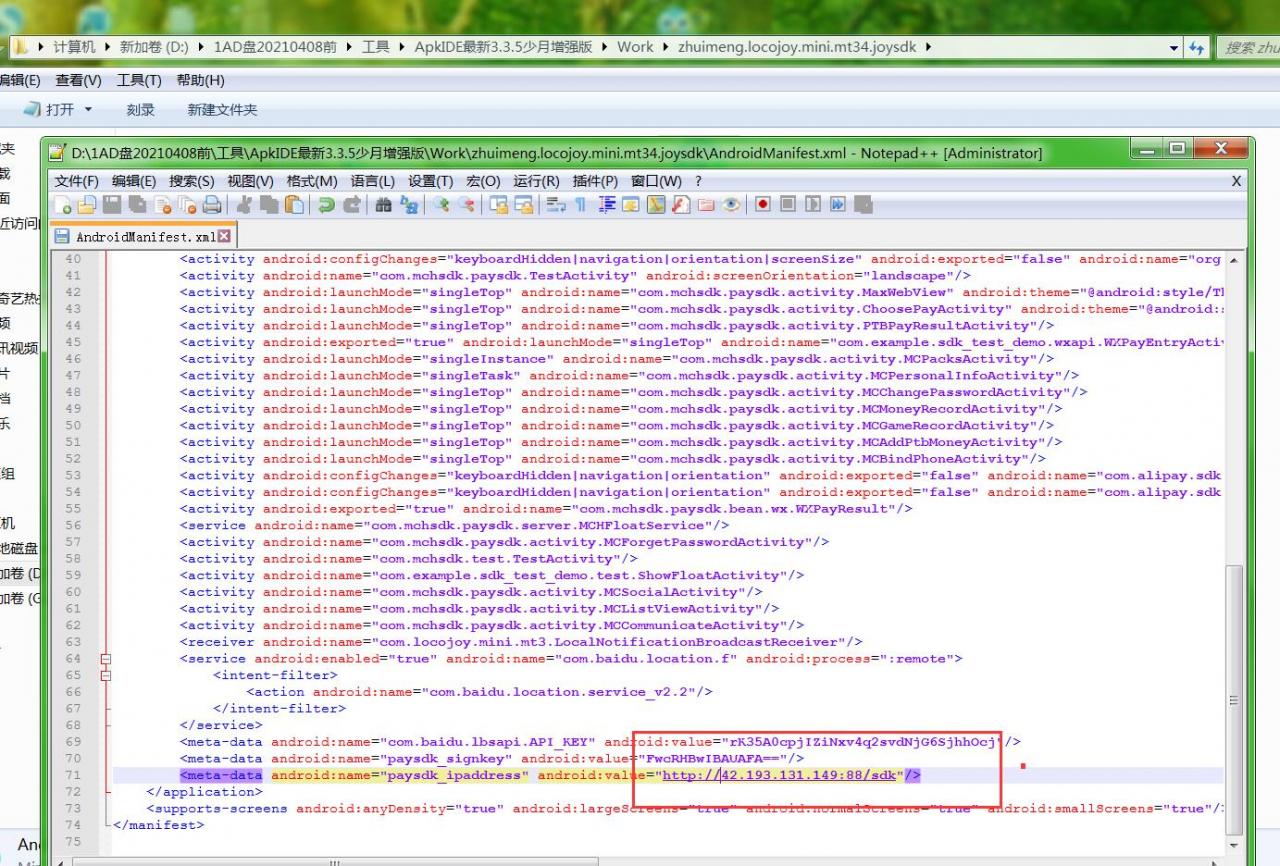Viewport: 1280px width, 866px height.
Task: Open Find dialog via binoculars icon
Action: coord(384,205)
